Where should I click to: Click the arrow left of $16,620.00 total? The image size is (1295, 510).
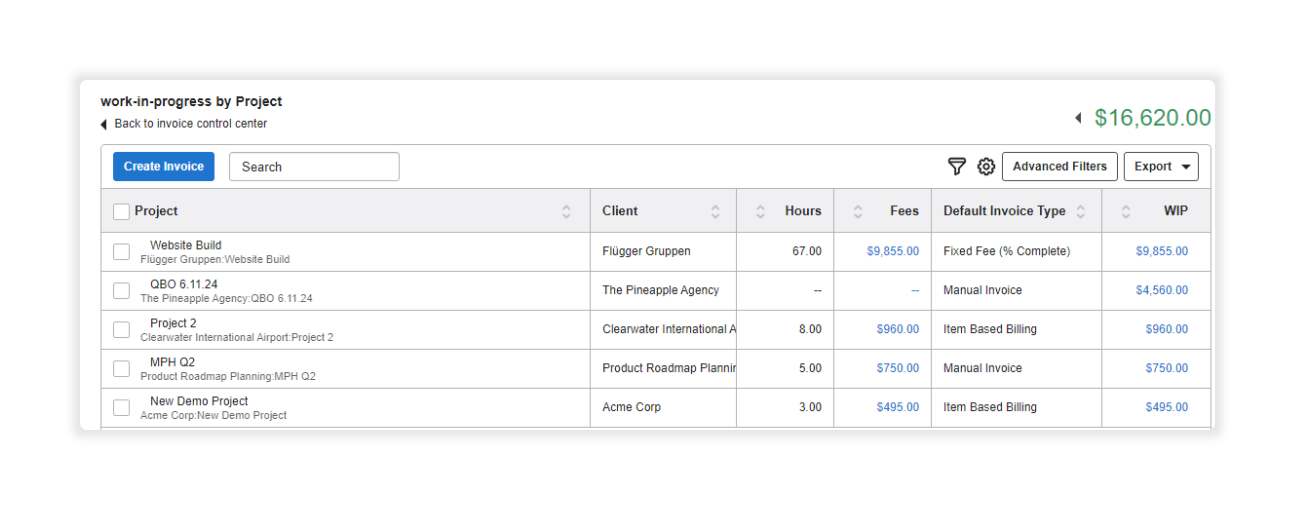click(x=1078, y=118)
